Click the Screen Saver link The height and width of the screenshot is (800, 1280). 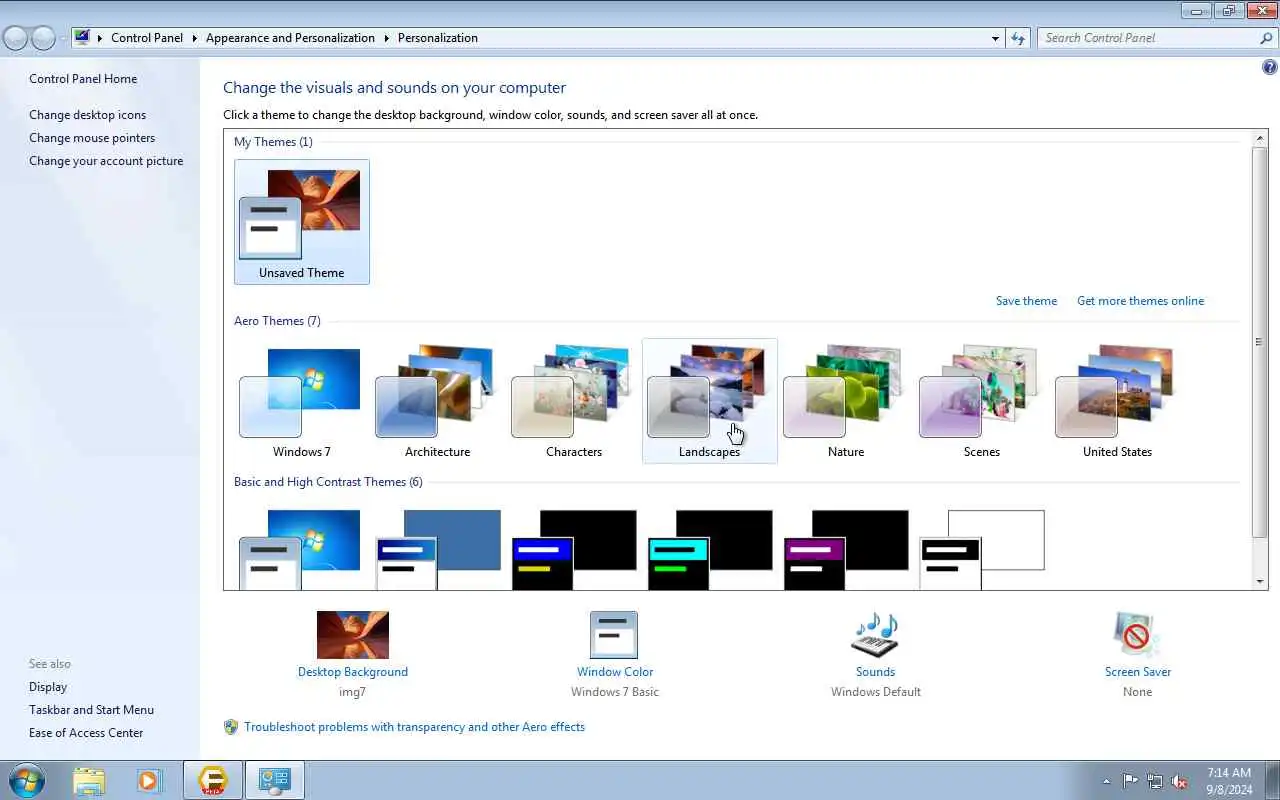[1138, 672]
